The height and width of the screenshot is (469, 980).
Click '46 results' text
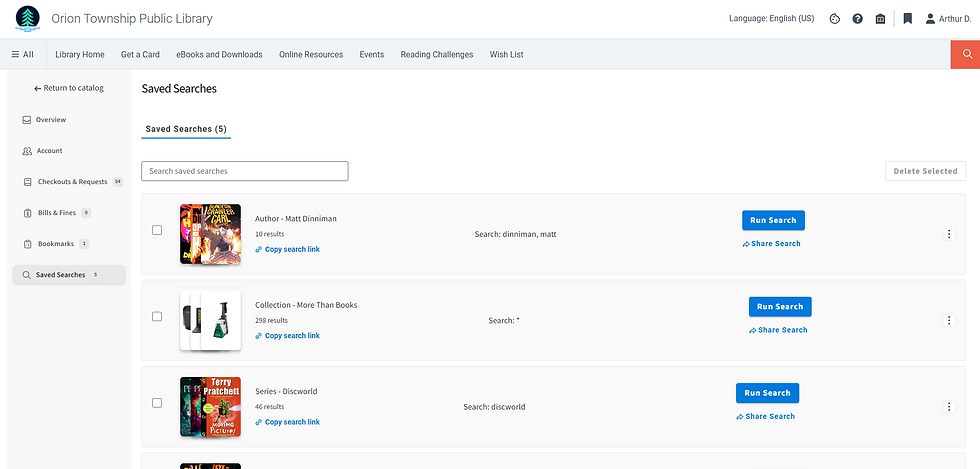[x=269, y=406]
